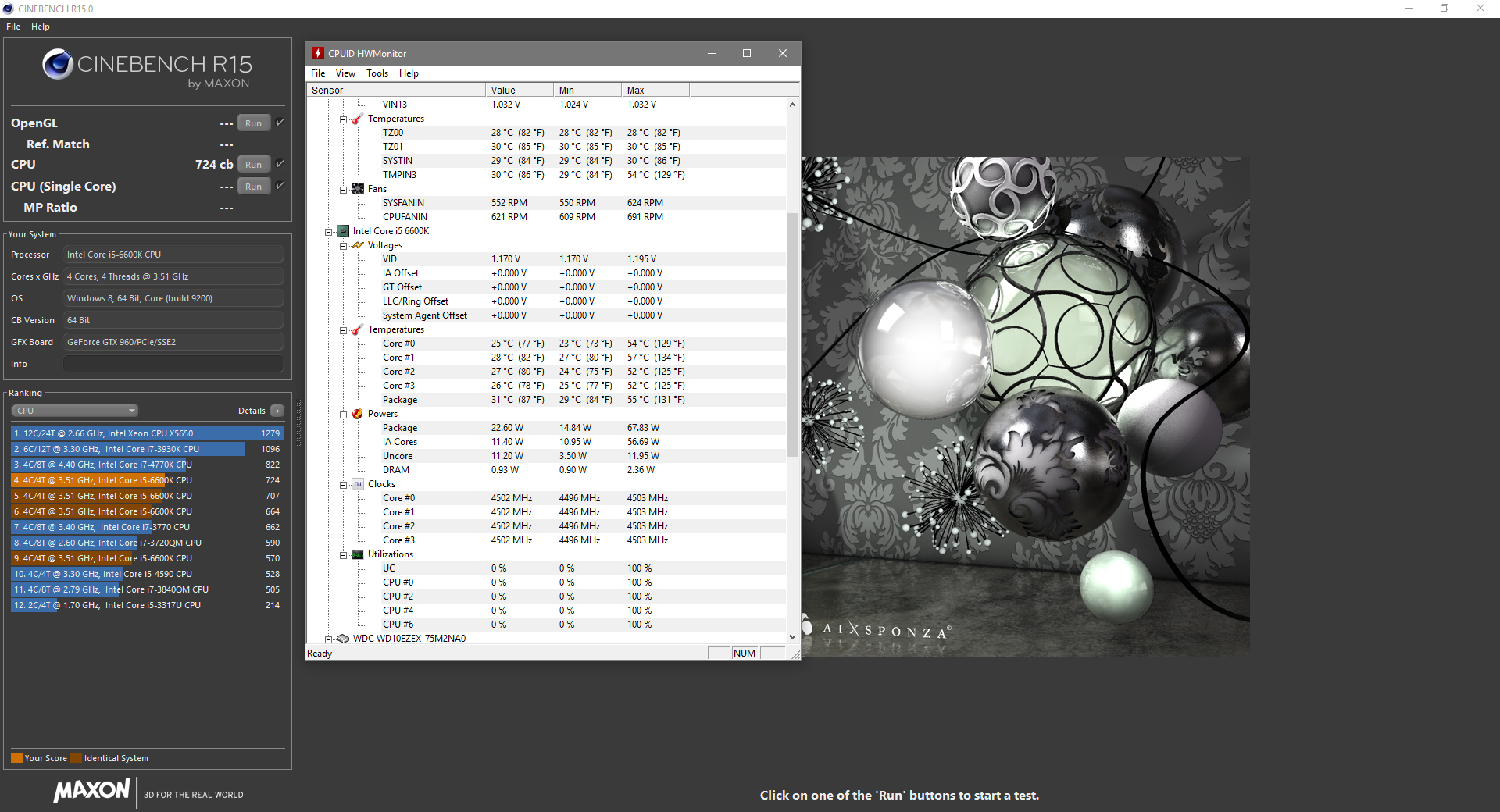Click the Clocks waveform icon
This screenshot has height=812, width=1500.
click(x=358, y=484)
